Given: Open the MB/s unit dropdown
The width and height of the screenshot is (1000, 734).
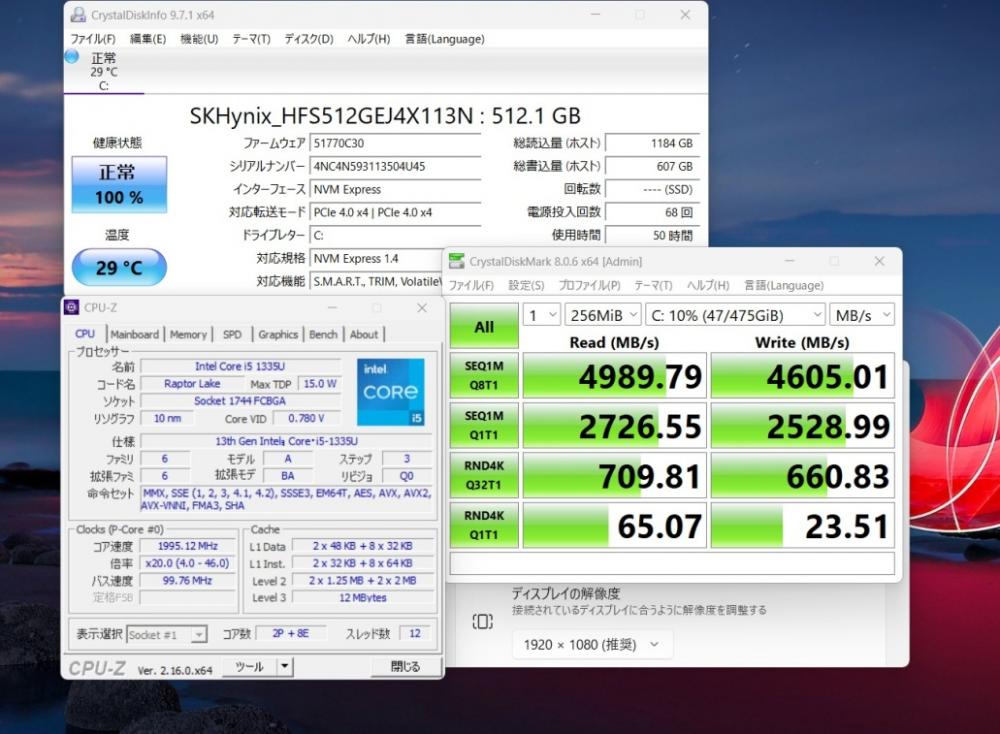Looking at the screenshot, I should click(861, 315).
